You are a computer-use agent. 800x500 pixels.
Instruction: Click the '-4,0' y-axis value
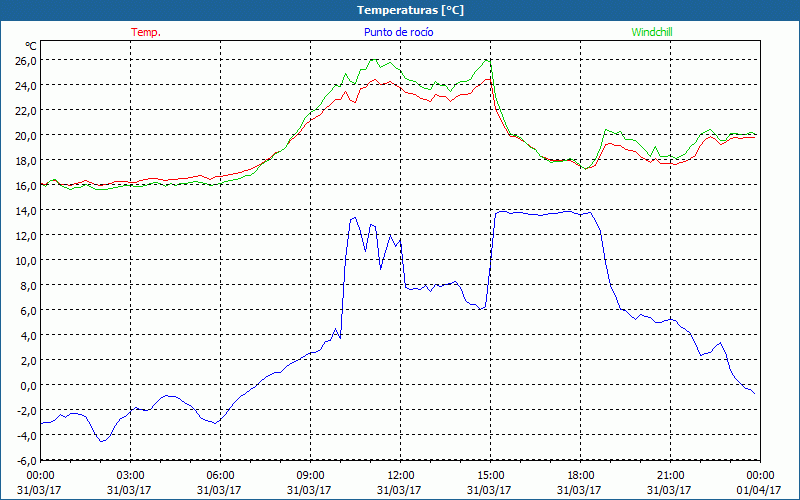tap(27, 436)
